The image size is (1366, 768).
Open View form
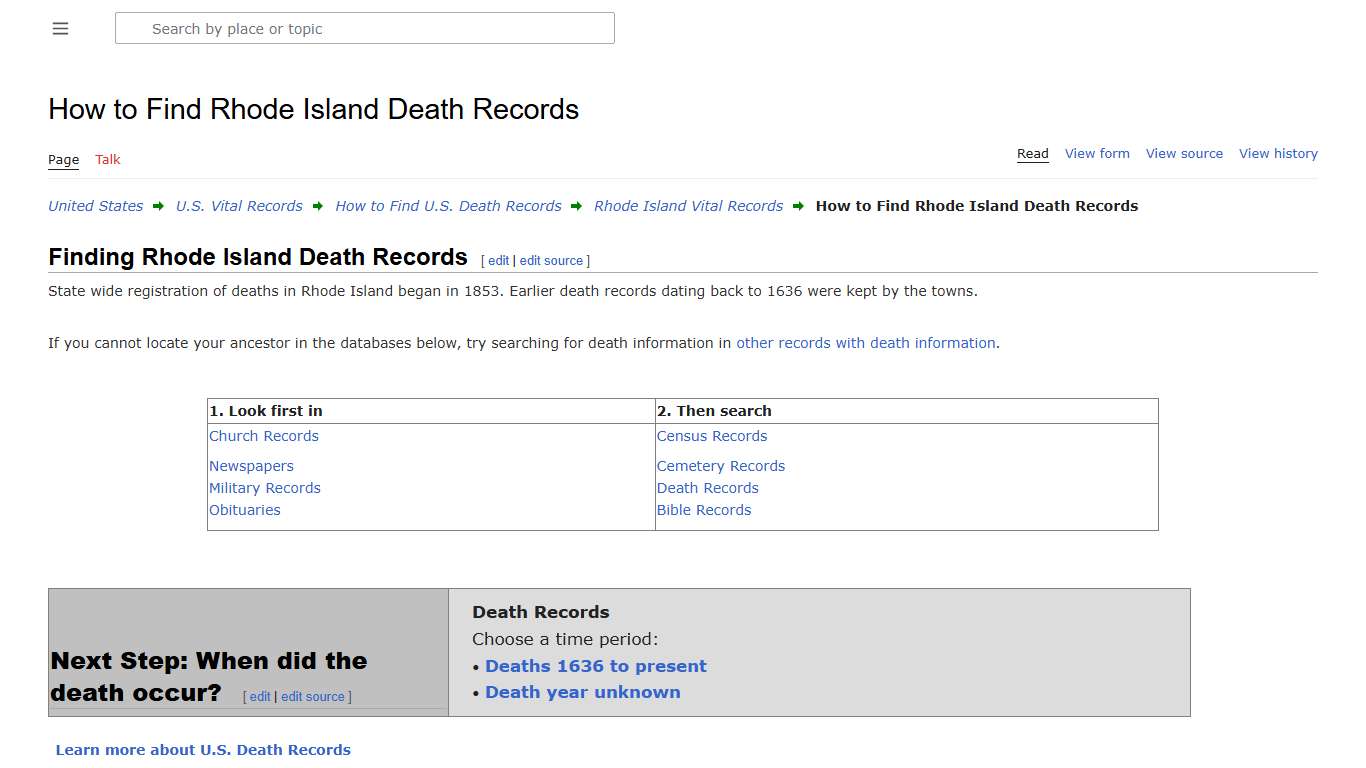[1097, 153]
